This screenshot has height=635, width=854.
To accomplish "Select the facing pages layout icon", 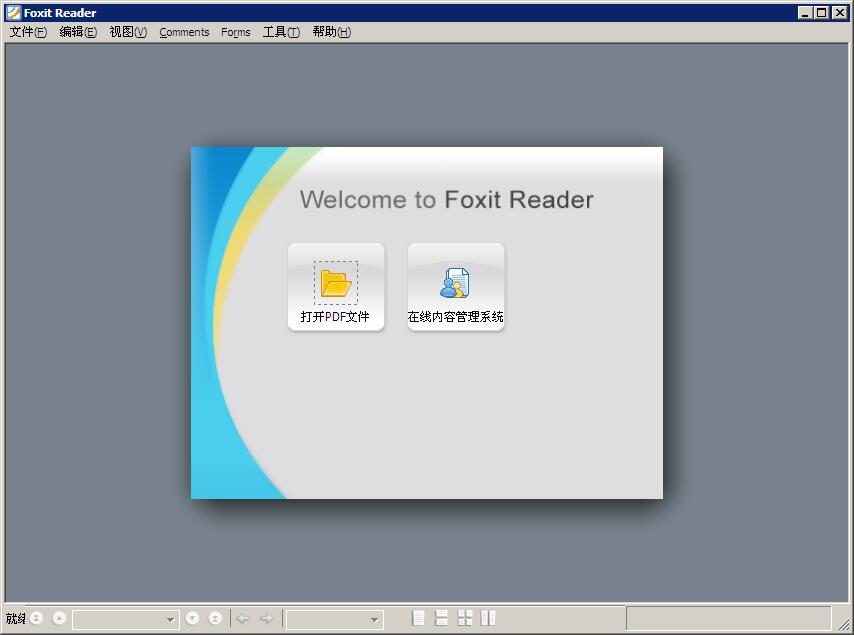I will 464,618.
